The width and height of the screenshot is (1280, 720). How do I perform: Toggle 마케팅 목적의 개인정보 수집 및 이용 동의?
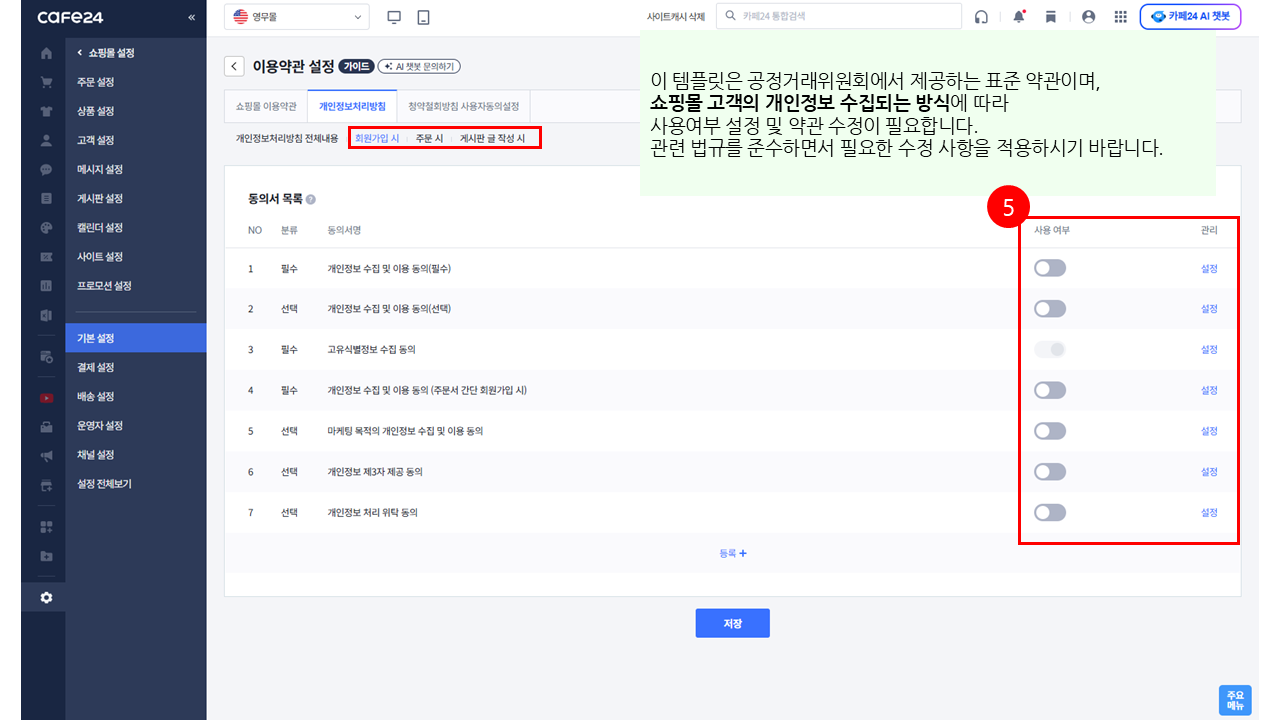(1050, 431)
